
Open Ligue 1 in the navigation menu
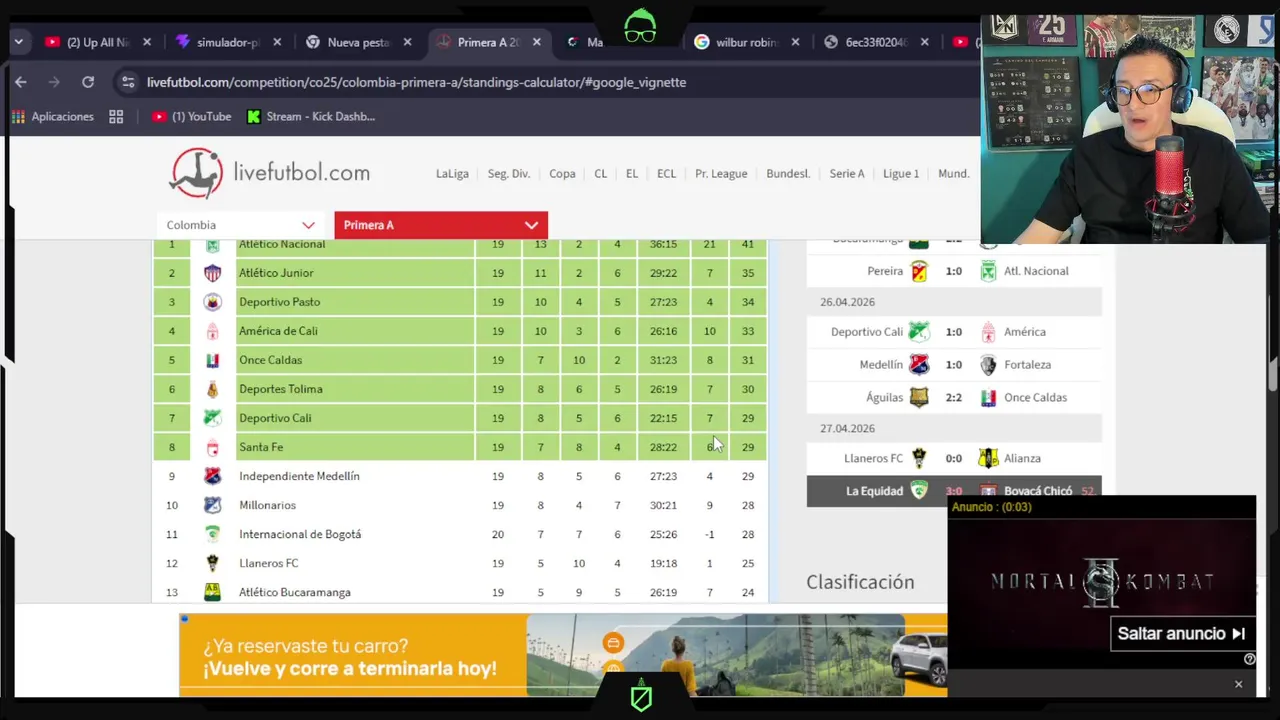901,174
